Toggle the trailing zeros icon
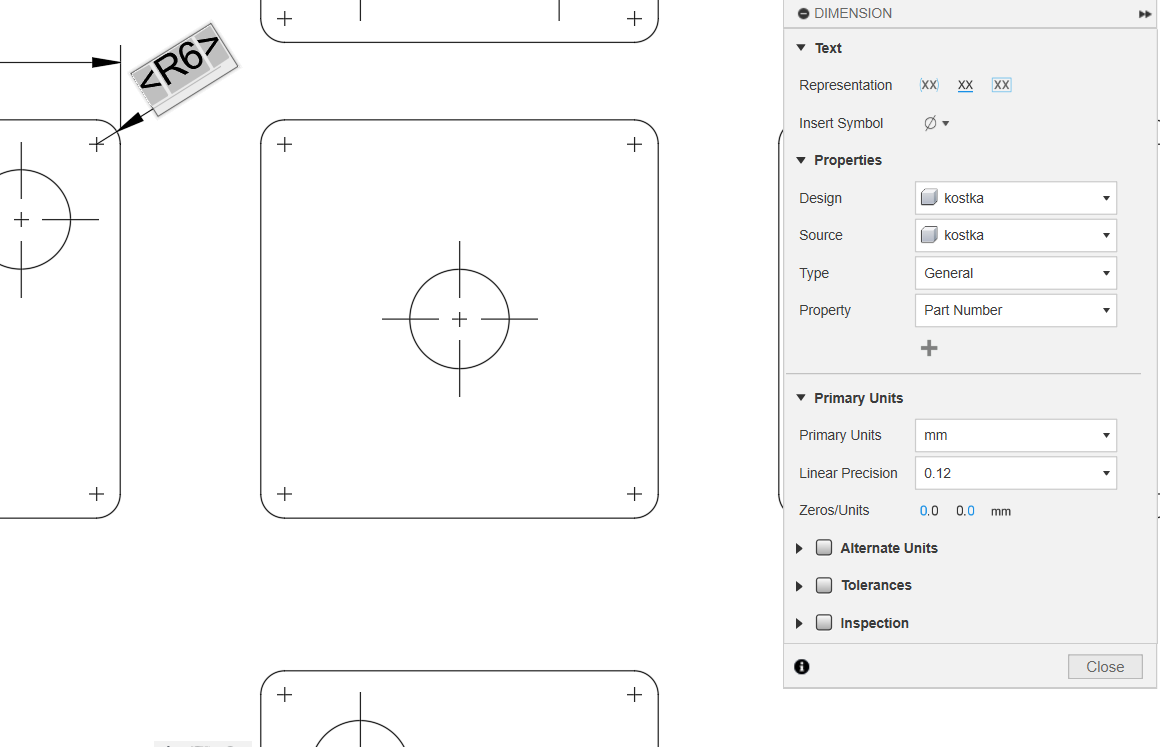This screenshot has height=747, width=1160. pyautogui.click(x=965, y=511)
